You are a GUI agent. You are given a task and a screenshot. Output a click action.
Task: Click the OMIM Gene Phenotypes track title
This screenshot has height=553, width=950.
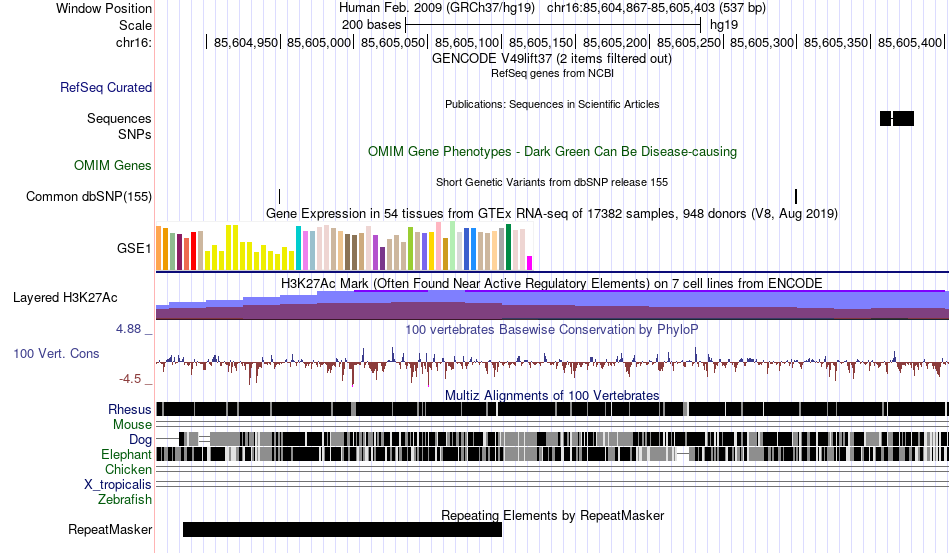552,151
